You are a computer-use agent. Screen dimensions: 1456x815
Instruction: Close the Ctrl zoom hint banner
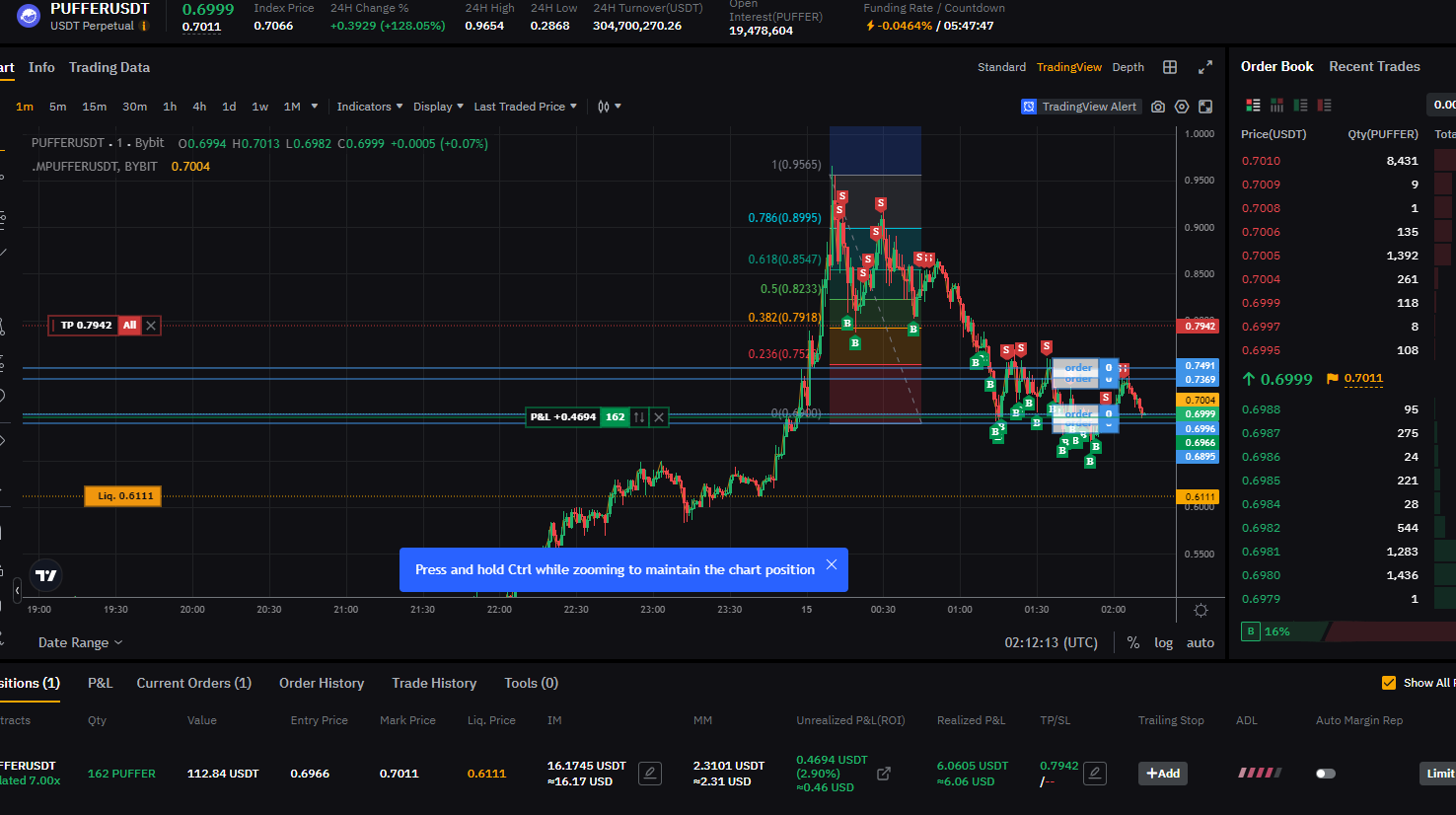(x=832, y=564)
